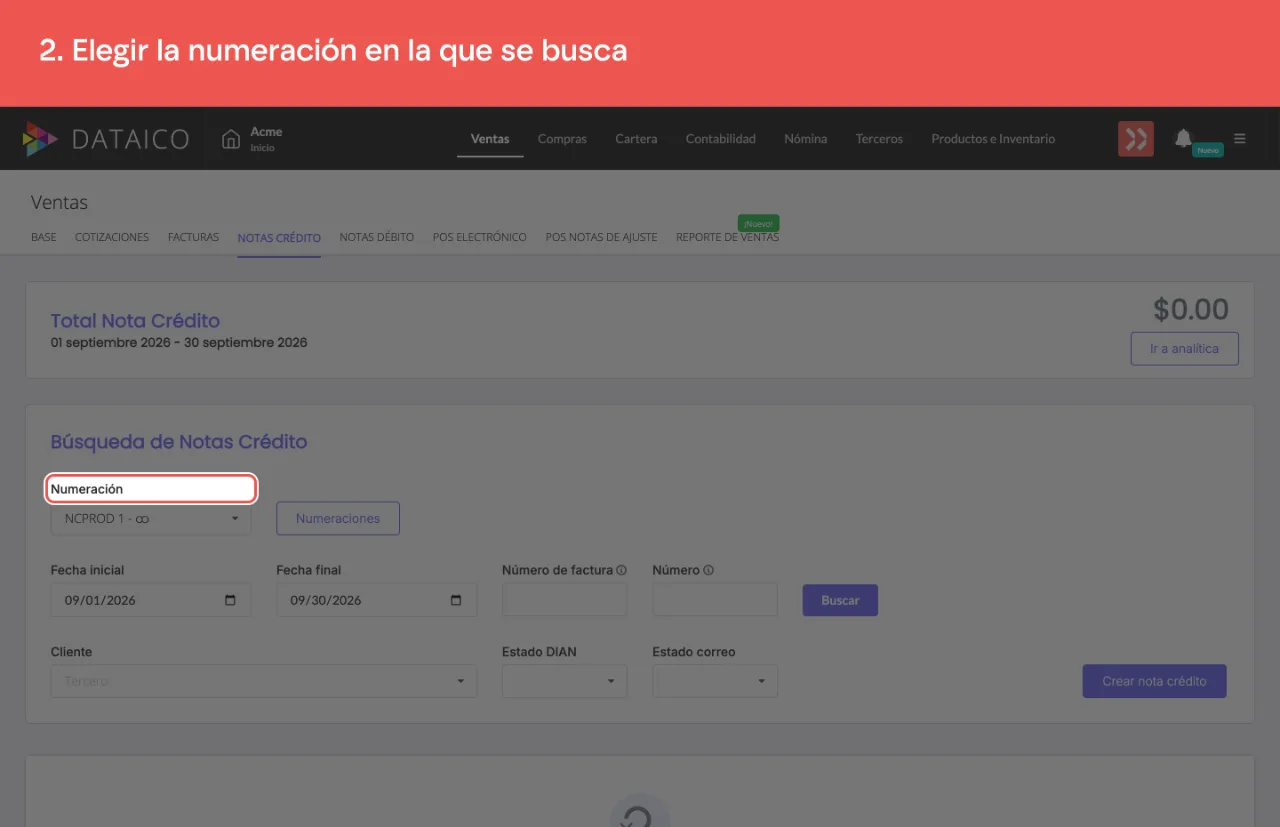Click the Crear nota crédito button
The height and width of the screenshot is (827, 1280).
pyautogui.click(x=1155, y=681)
